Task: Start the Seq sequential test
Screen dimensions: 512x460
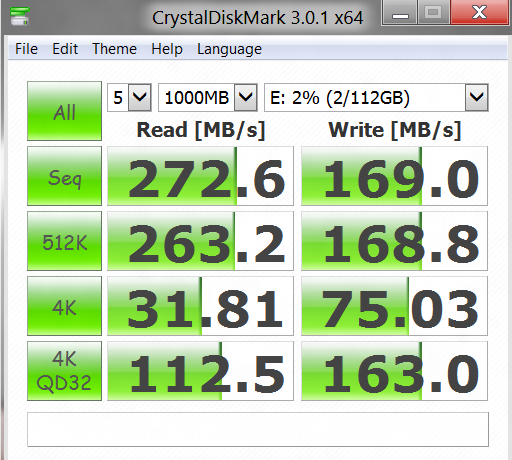Action: 64,176
